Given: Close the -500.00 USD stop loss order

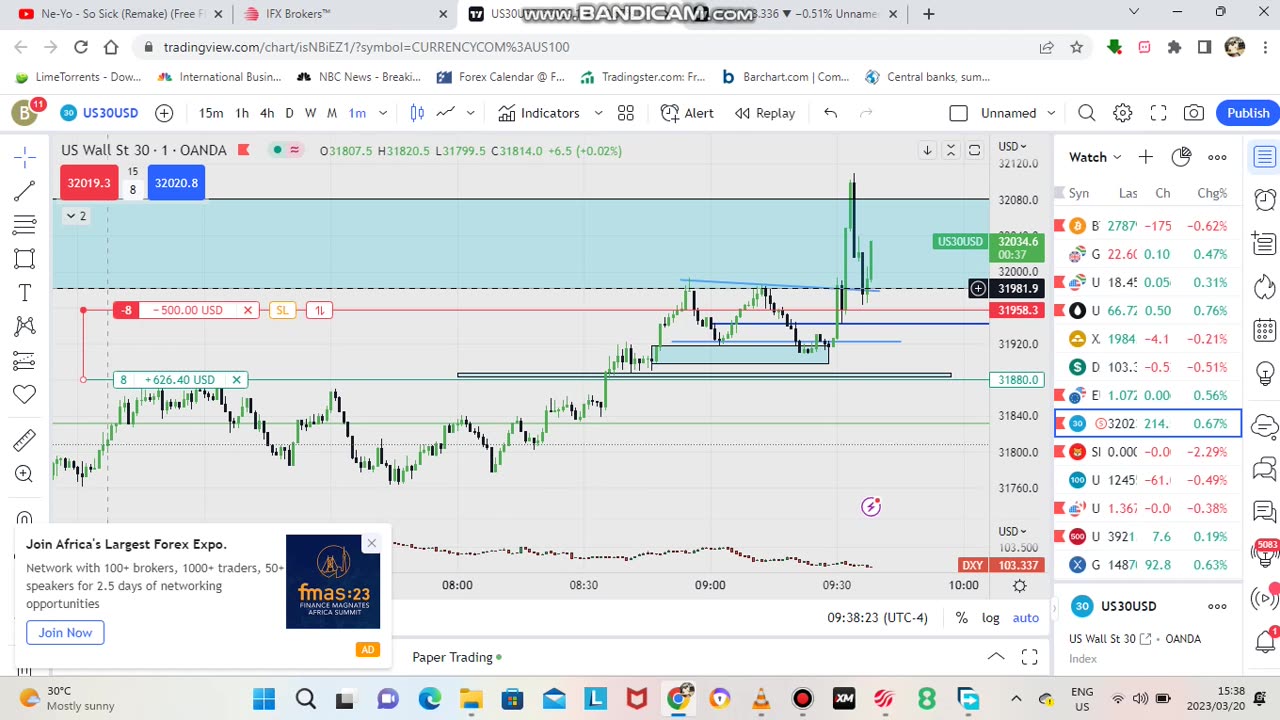Looking at the screenshot, I should (x=248, y=310).
